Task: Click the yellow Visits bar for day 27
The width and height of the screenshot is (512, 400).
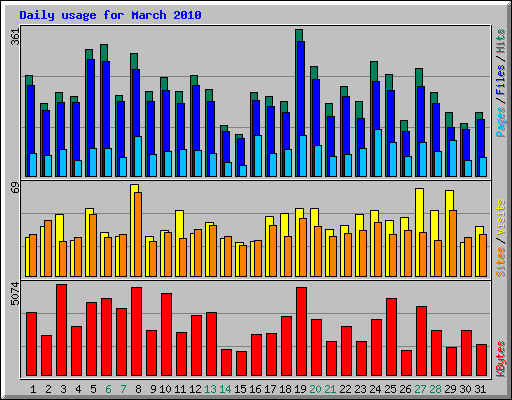Action: pyautogui.click(x=418, y=232)
